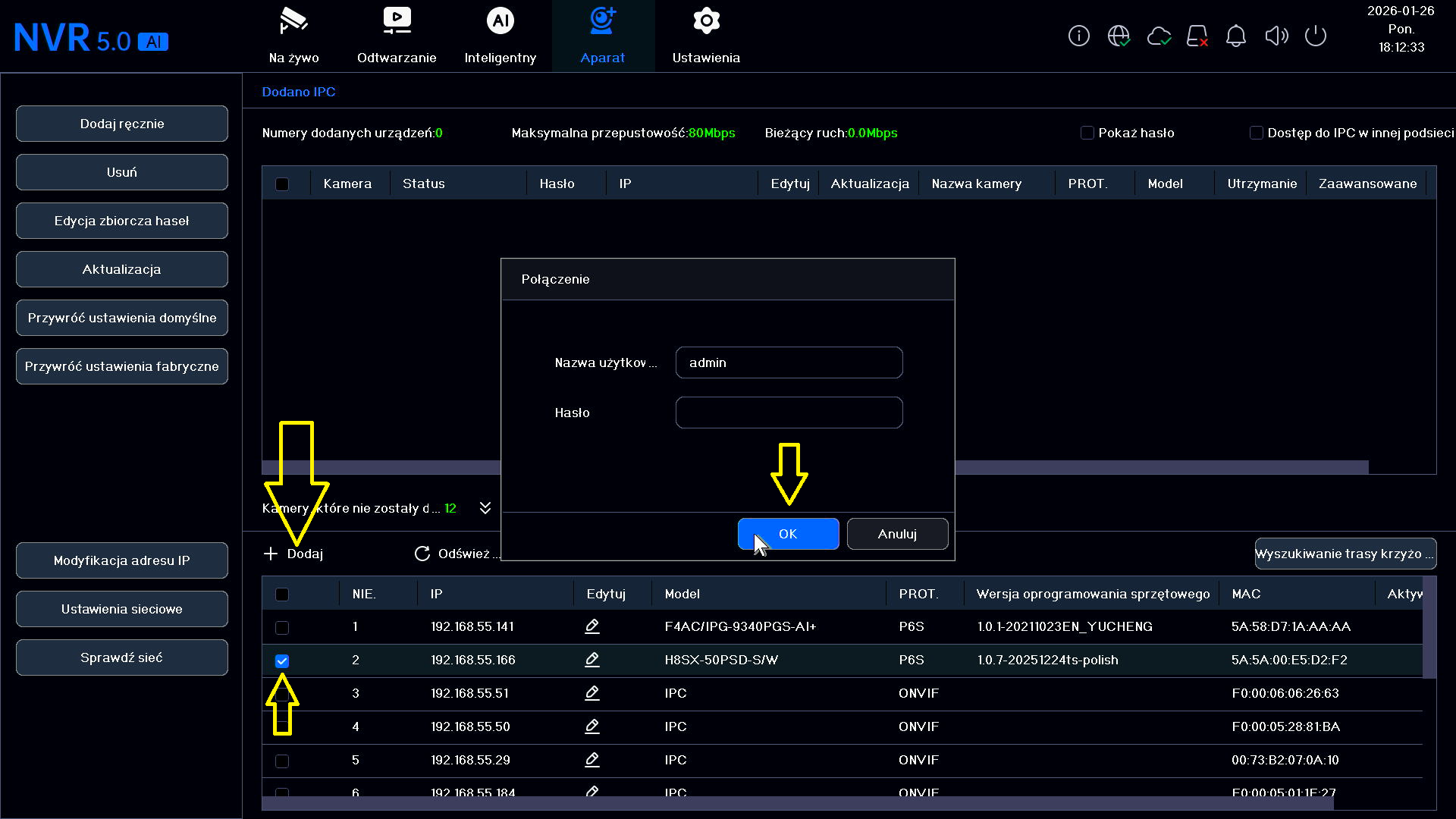The height and width of the screenshot is (819, 1456).
Task: Toggle Dostęp do IPC w innej podsieci
Action: pyautogui.click(x=1256, y=133)
